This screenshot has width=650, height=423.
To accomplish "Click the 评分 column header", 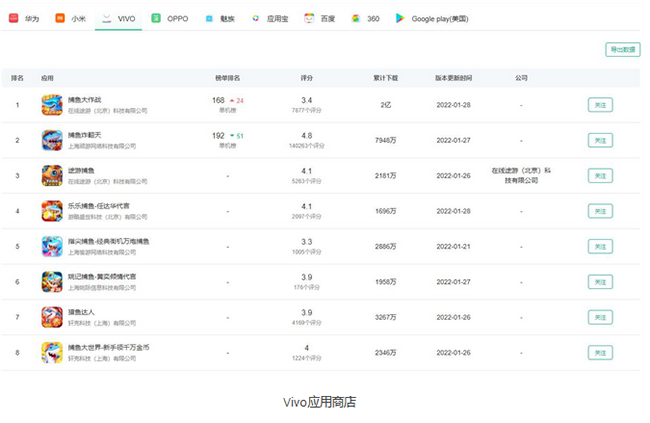I will (x=307, y=78).
